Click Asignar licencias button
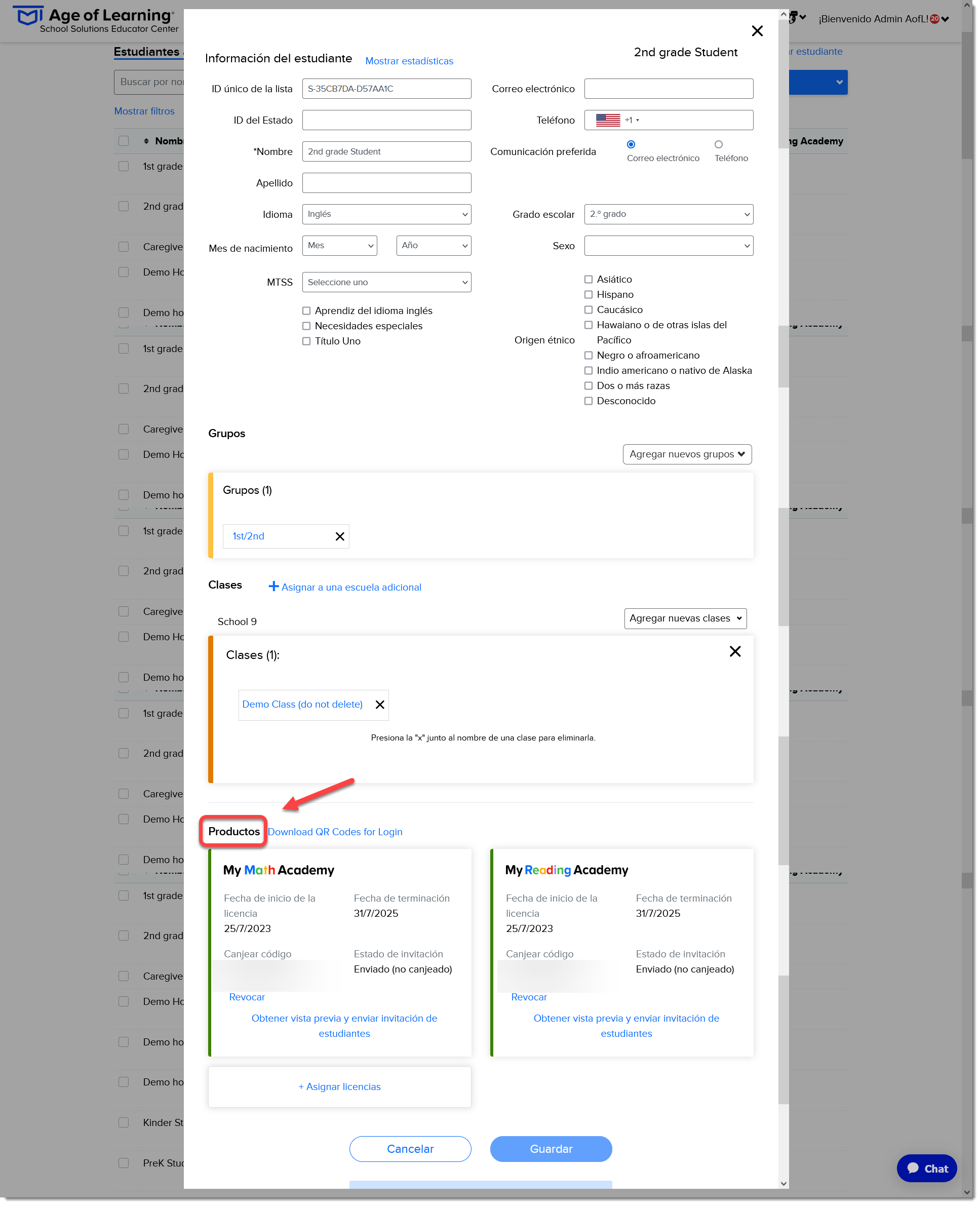 [340, 1087]
